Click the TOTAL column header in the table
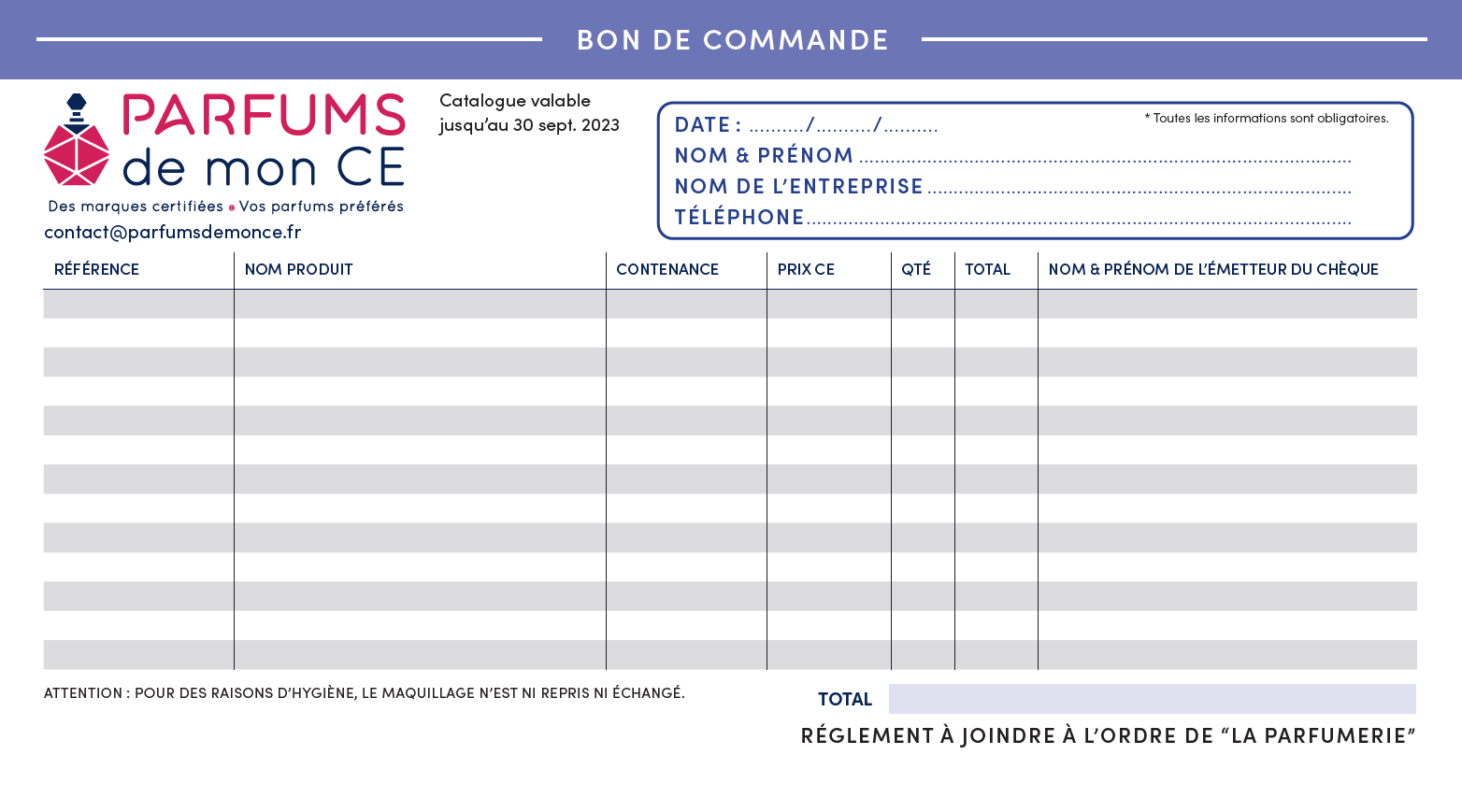 987,270
